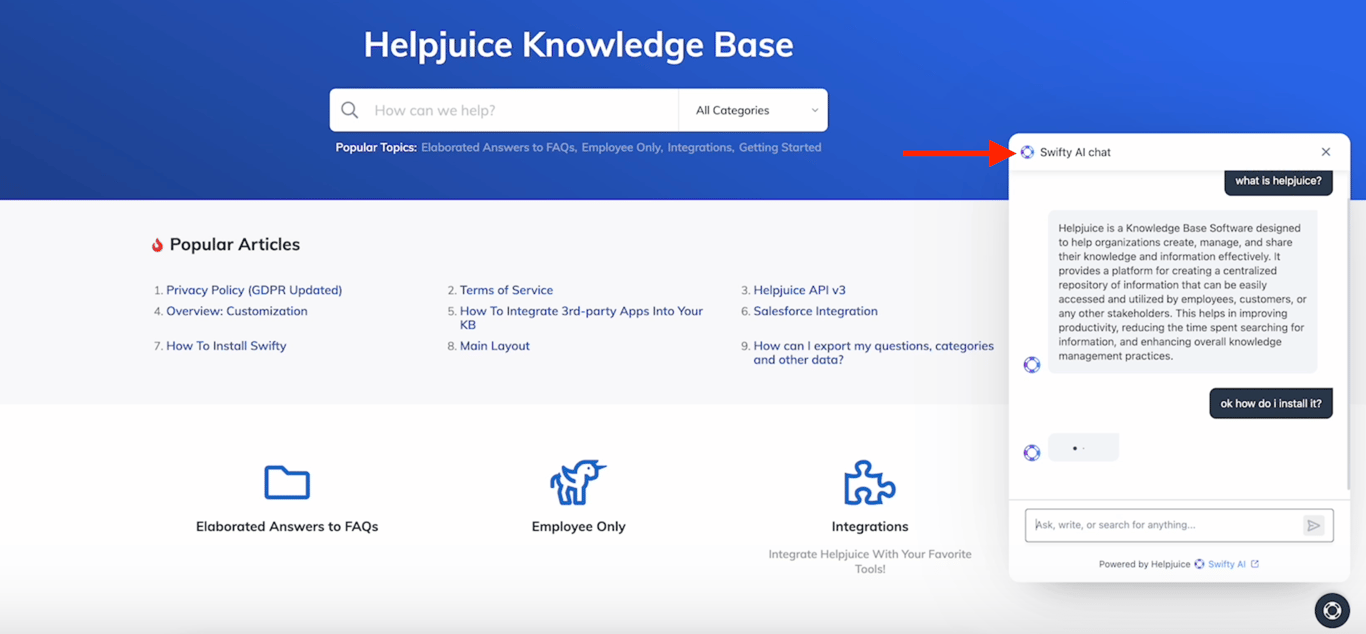Click the bot avatar beside the typing indicator
The height and width of the screenshot is (634, 1366).
click(1032, 453)
